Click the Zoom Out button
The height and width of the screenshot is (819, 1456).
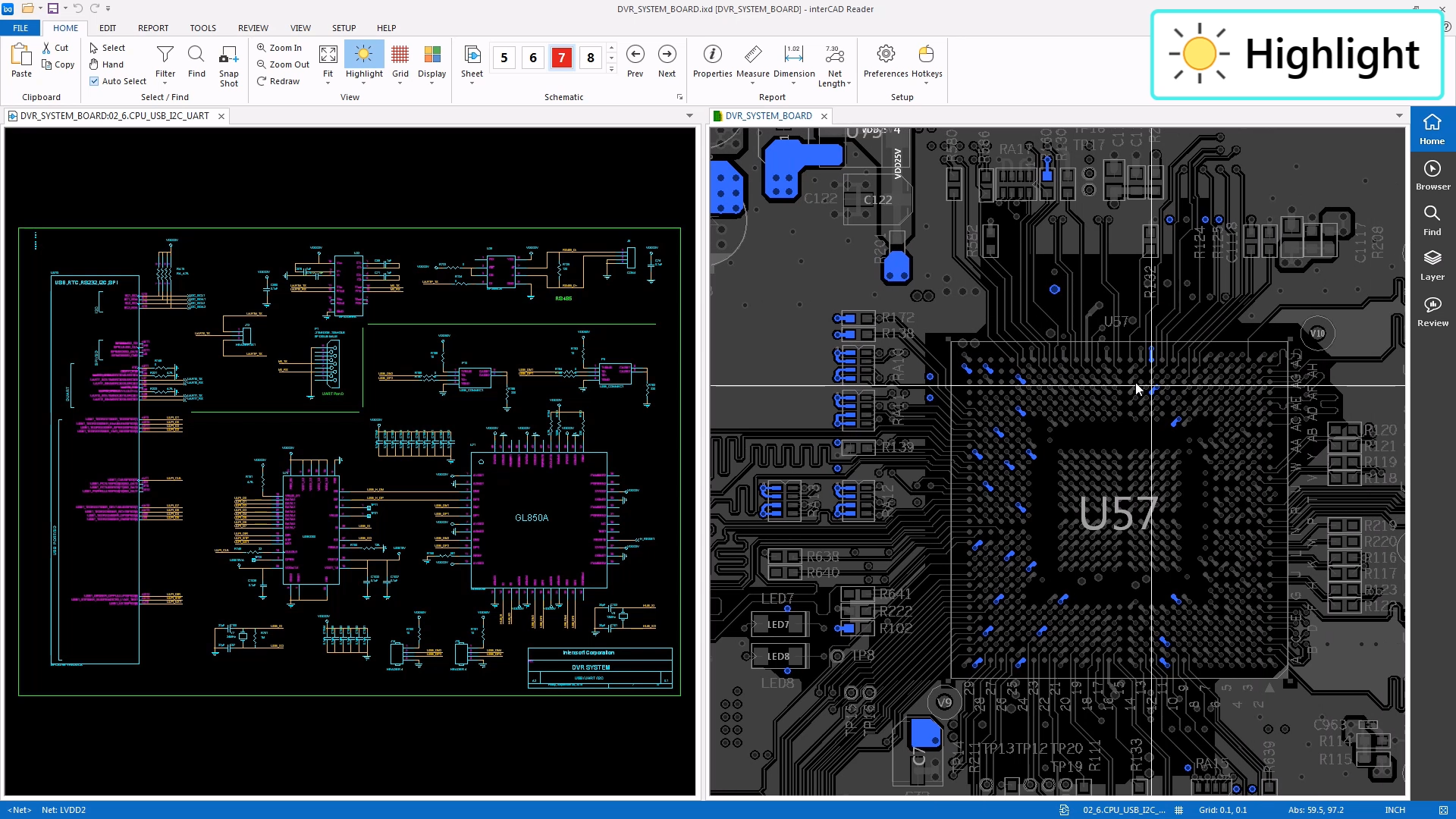point(283,64)
